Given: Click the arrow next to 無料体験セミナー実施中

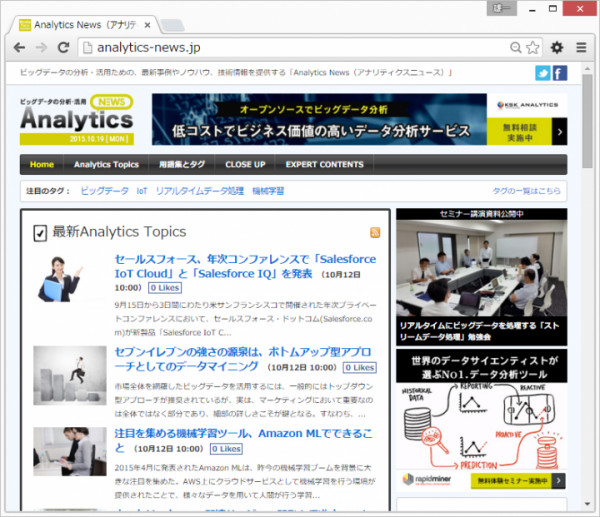Looking at the screenshot, I should (559, 481).
